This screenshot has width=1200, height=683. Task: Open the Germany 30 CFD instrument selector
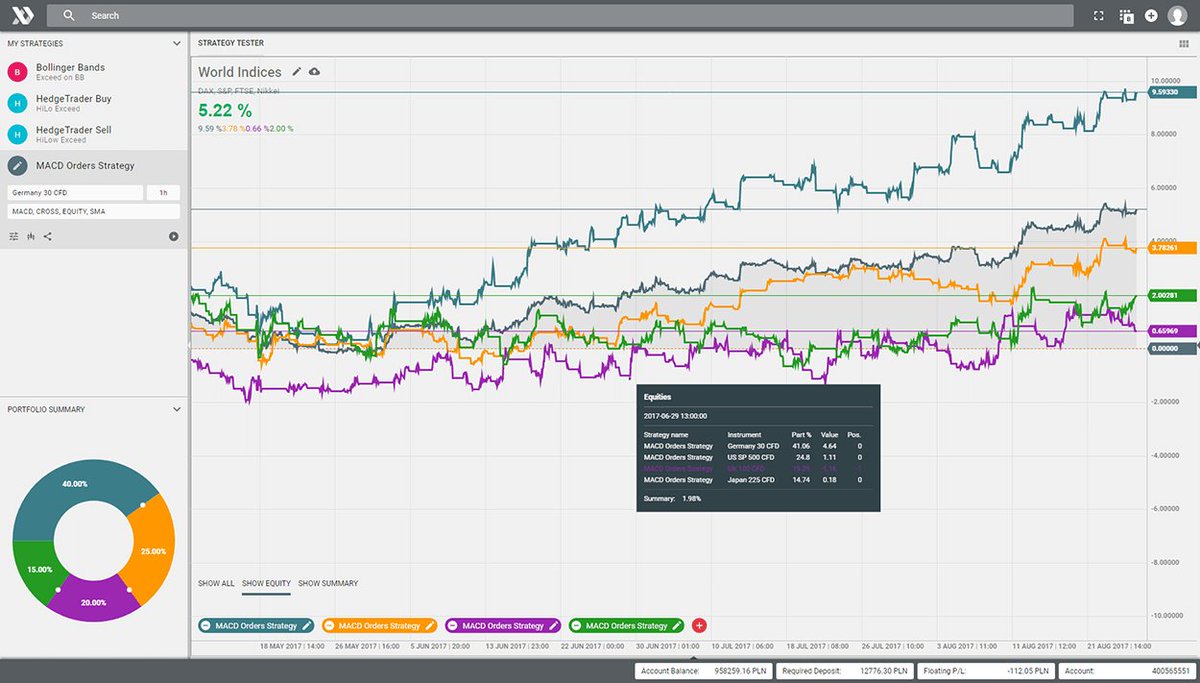tap(75, 193)
